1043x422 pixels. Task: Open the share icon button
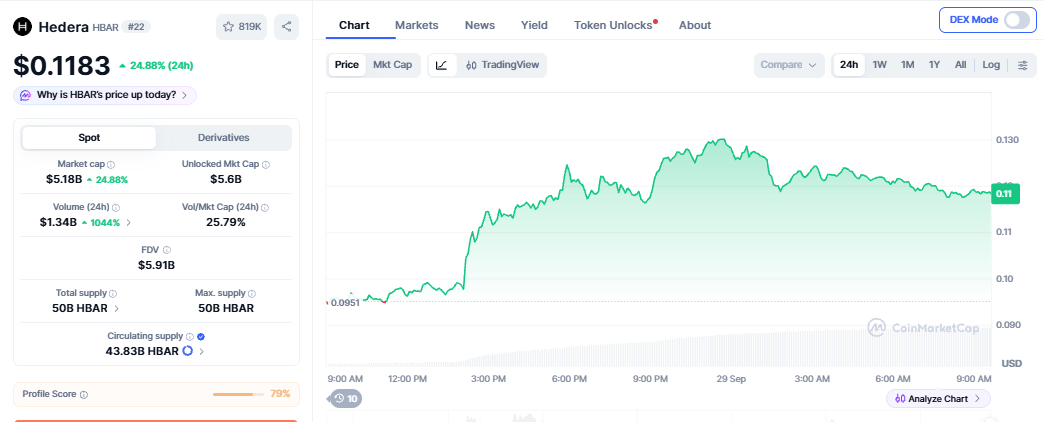(x=287, y=27)
